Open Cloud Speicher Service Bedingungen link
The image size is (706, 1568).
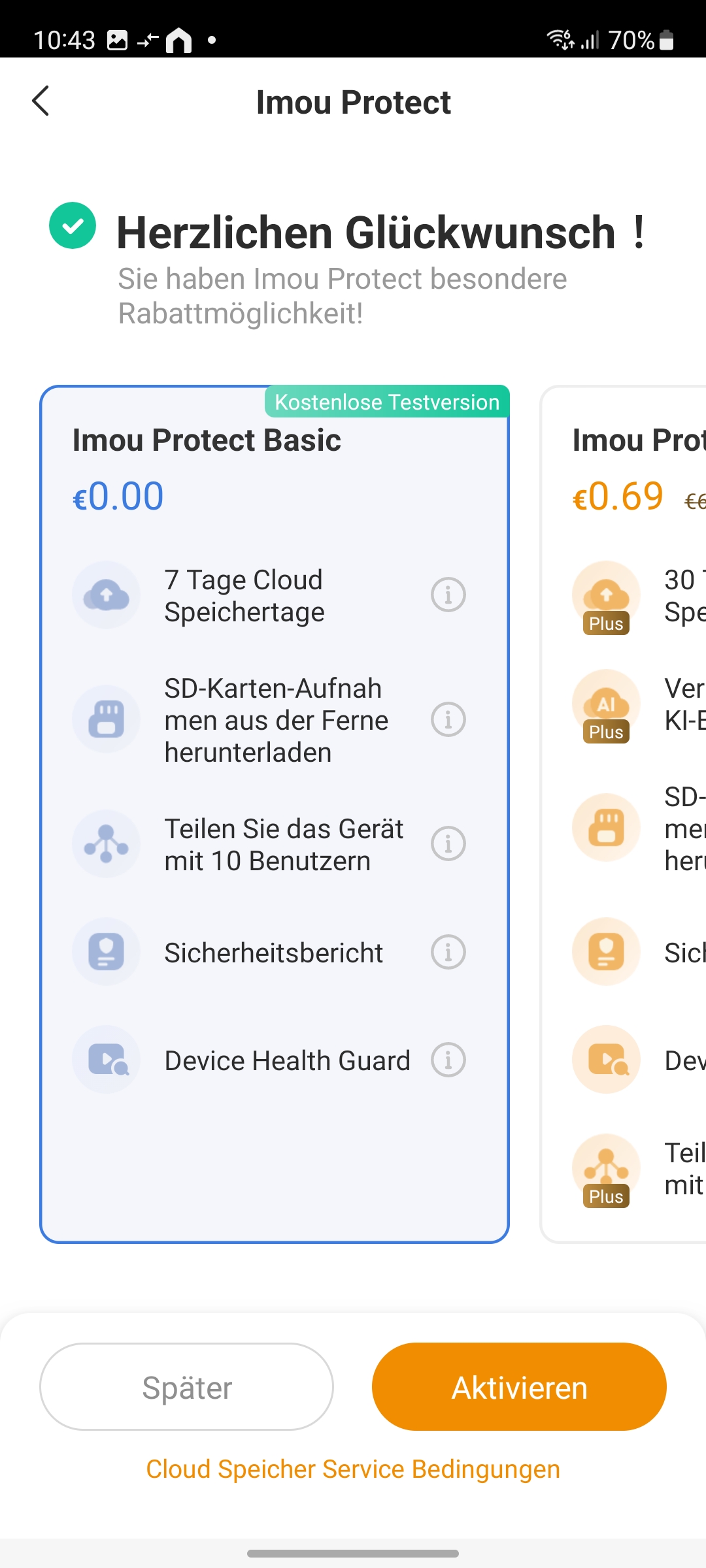[x=353, y=1469]
